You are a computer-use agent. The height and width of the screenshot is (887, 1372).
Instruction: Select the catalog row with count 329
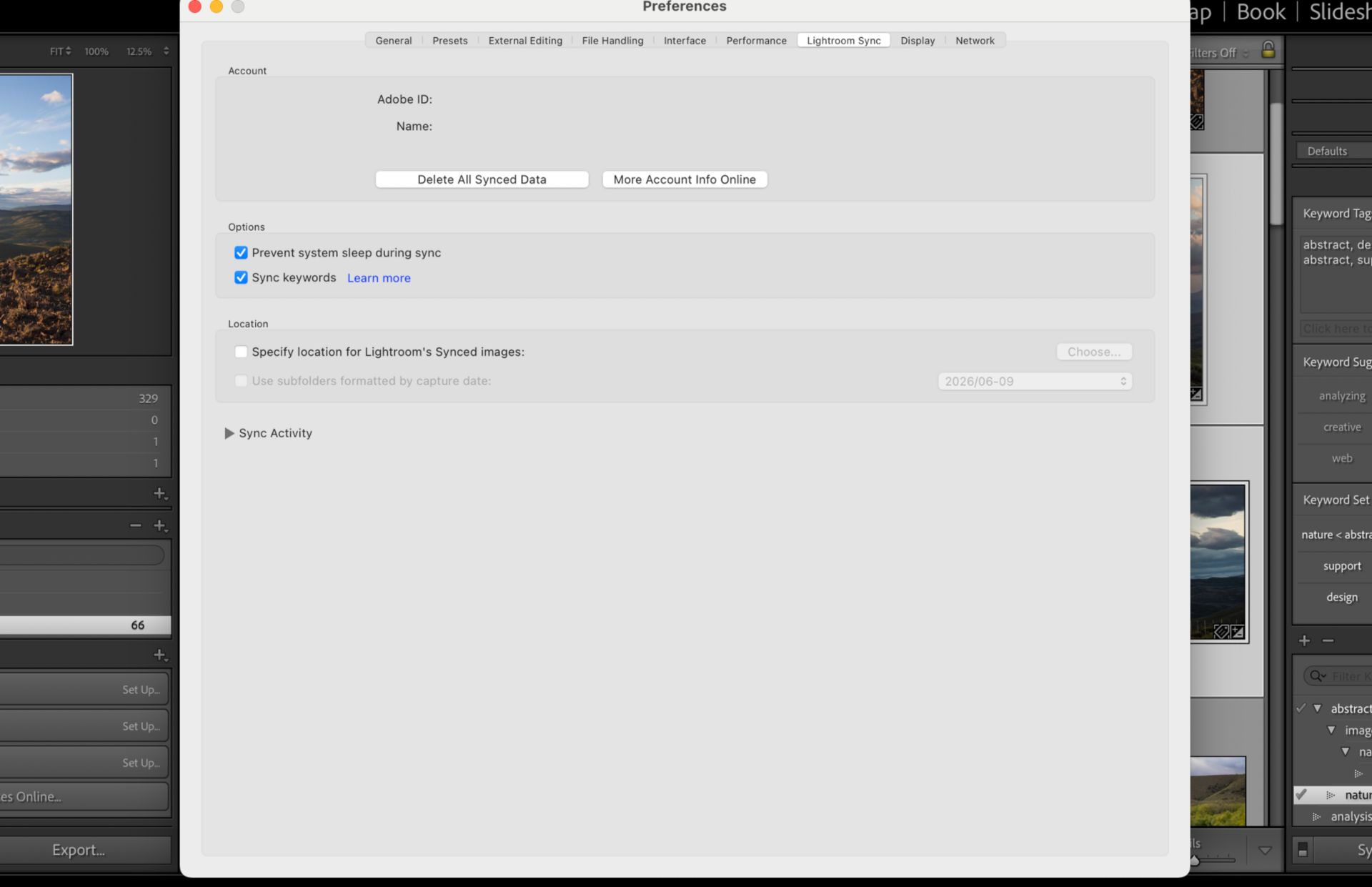tap(85, 399)
